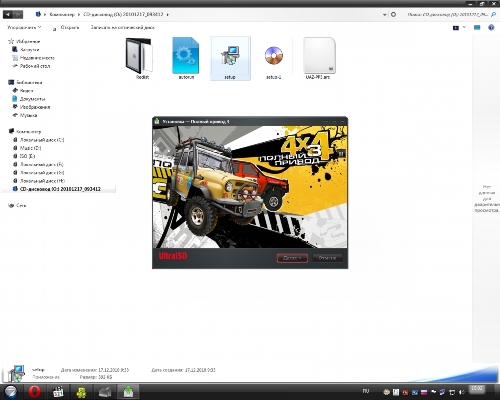This screenshot has height=400, width=500.
Task: Select Библиотеки in navigation pane
Action: coord(29,82)
